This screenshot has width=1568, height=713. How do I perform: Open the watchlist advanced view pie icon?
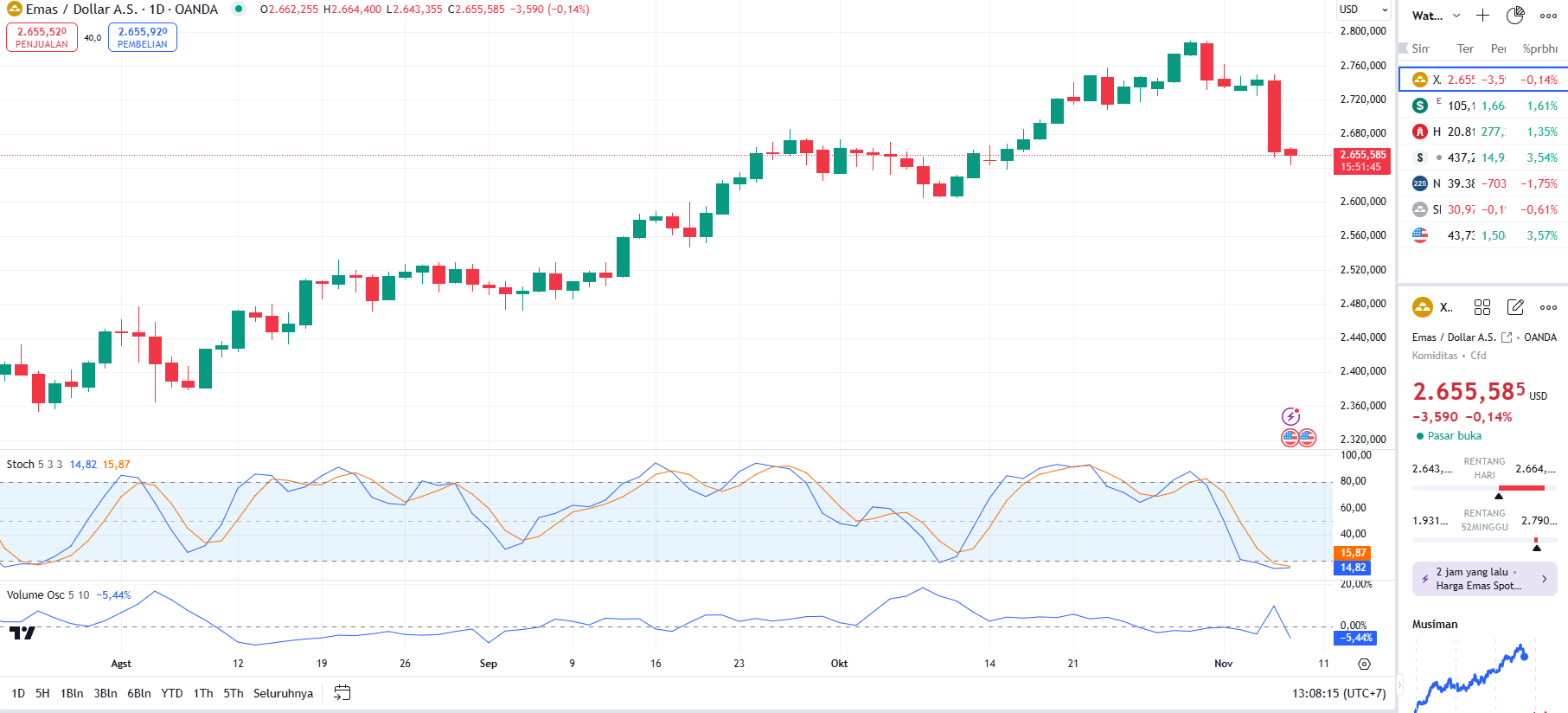click(x=1515, y=16)
